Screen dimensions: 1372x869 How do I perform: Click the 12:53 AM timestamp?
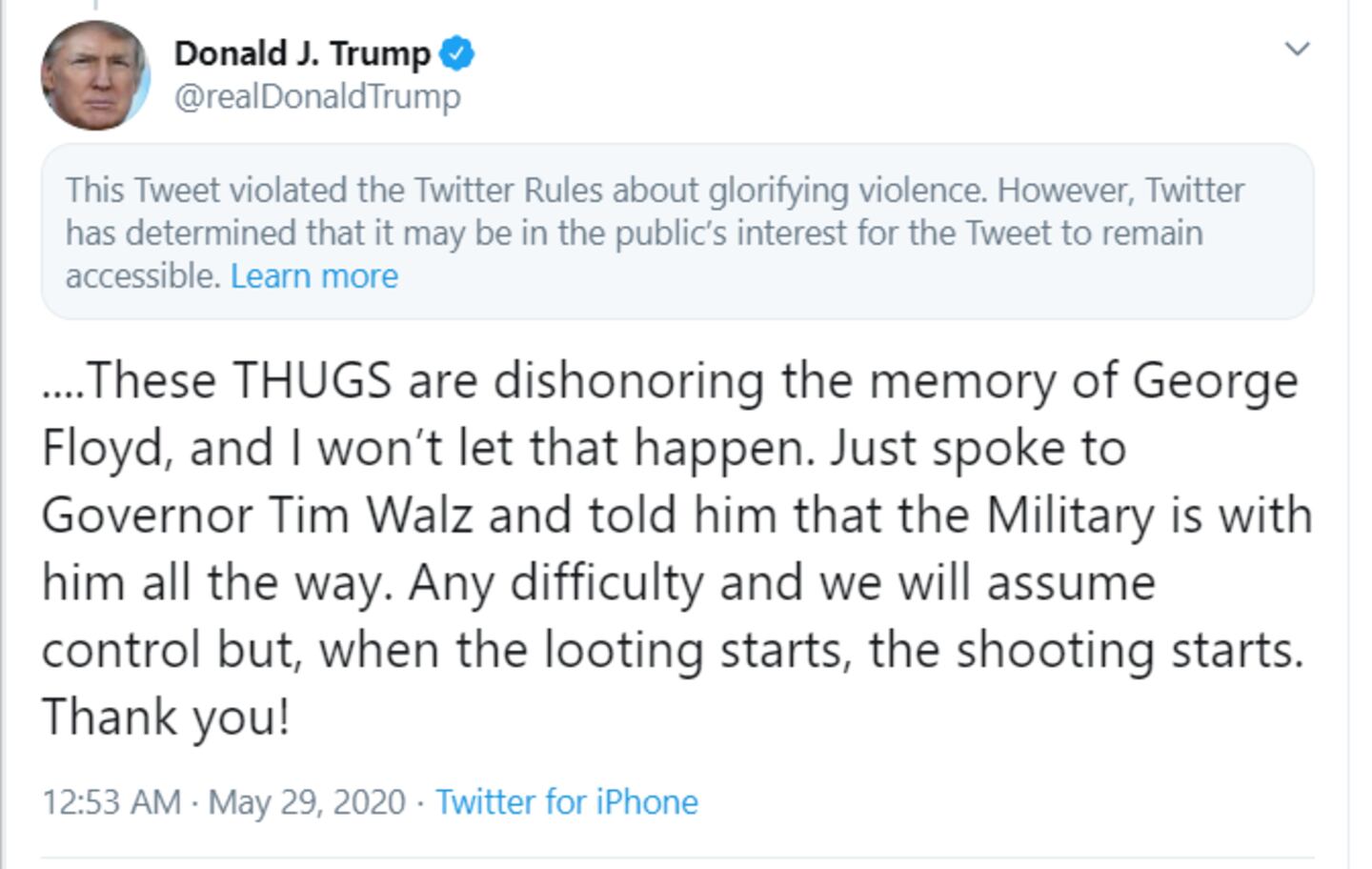(x=111, y=802)
